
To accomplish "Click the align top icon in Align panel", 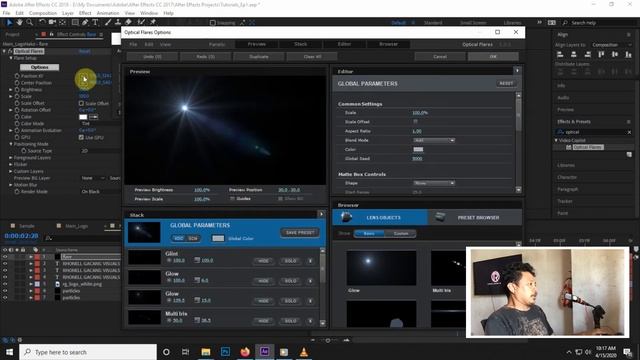I will [x=601, y=54].
